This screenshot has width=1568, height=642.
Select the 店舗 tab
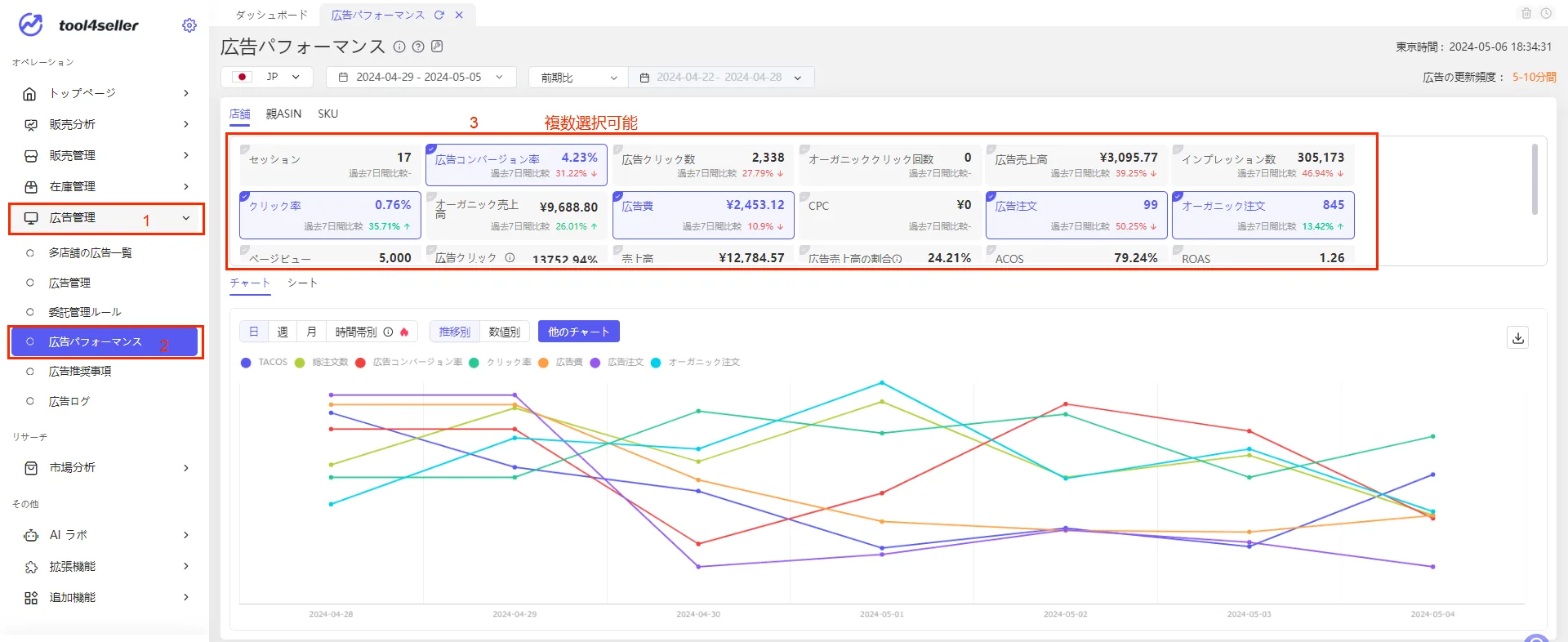[x=240, y=114]
